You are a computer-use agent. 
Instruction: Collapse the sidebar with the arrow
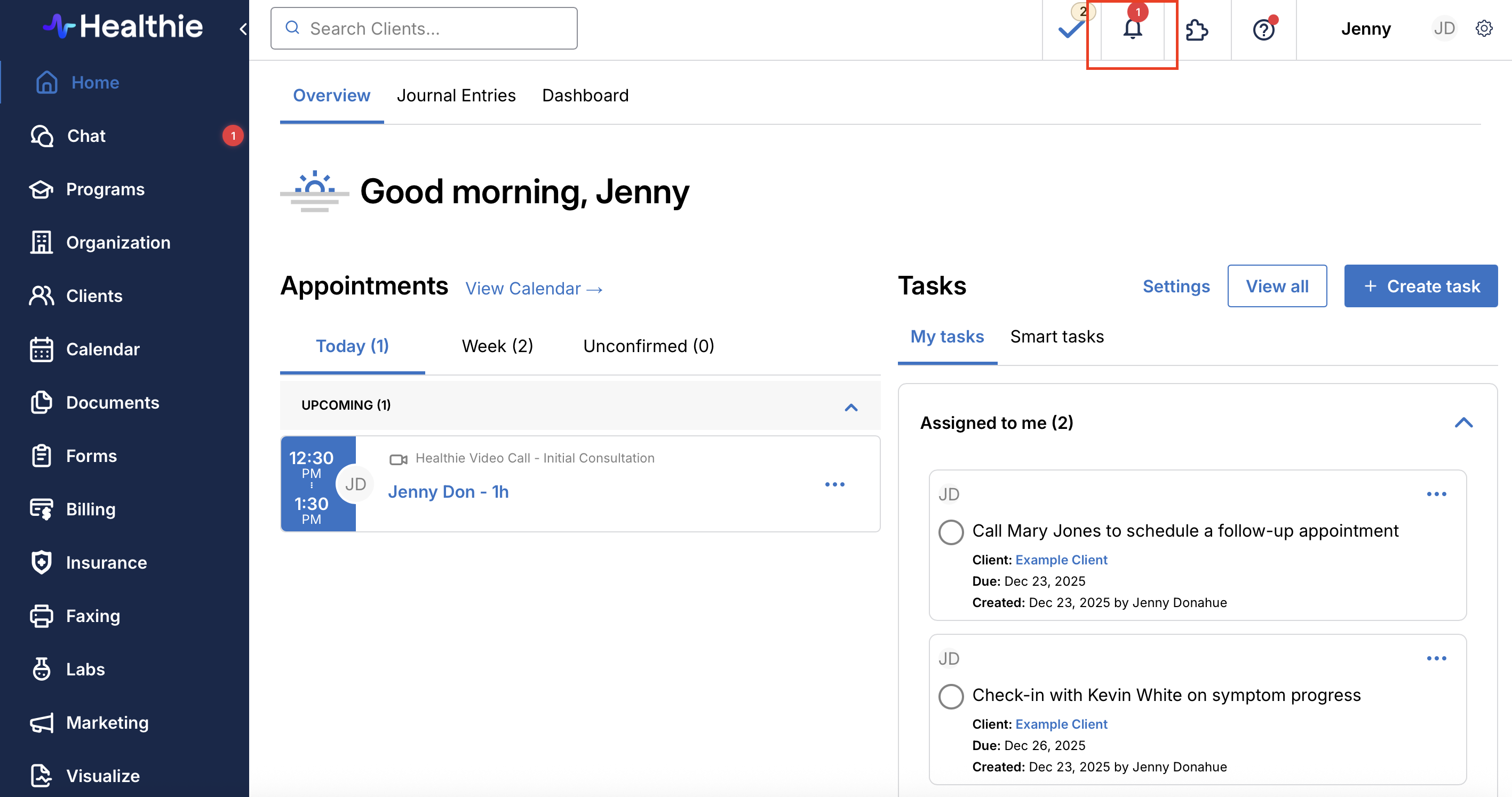pyautogui.click(x=242, y=29)
